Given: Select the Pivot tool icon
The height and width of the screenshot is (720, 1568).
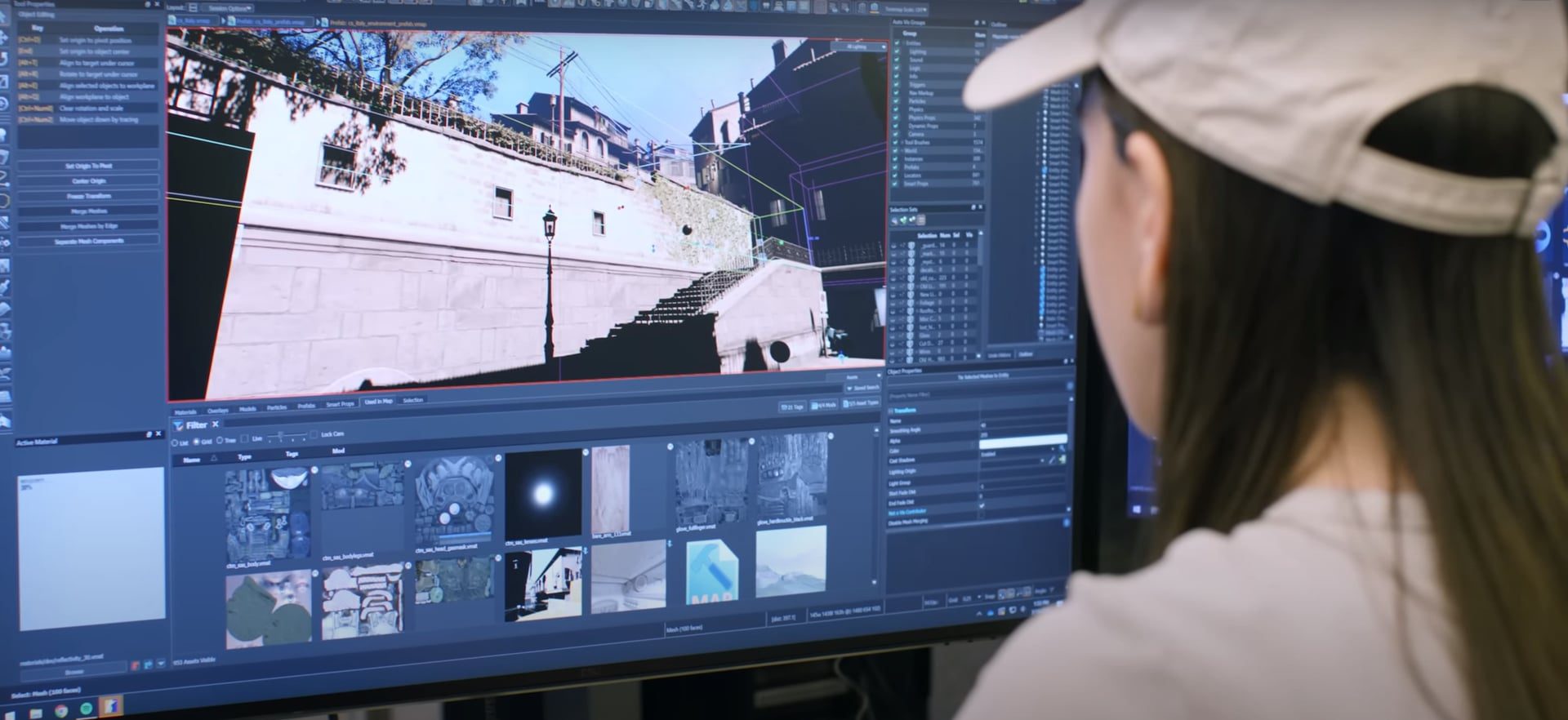Looking at the screenshot, I should pyautogui.click(x=3, y=104).
